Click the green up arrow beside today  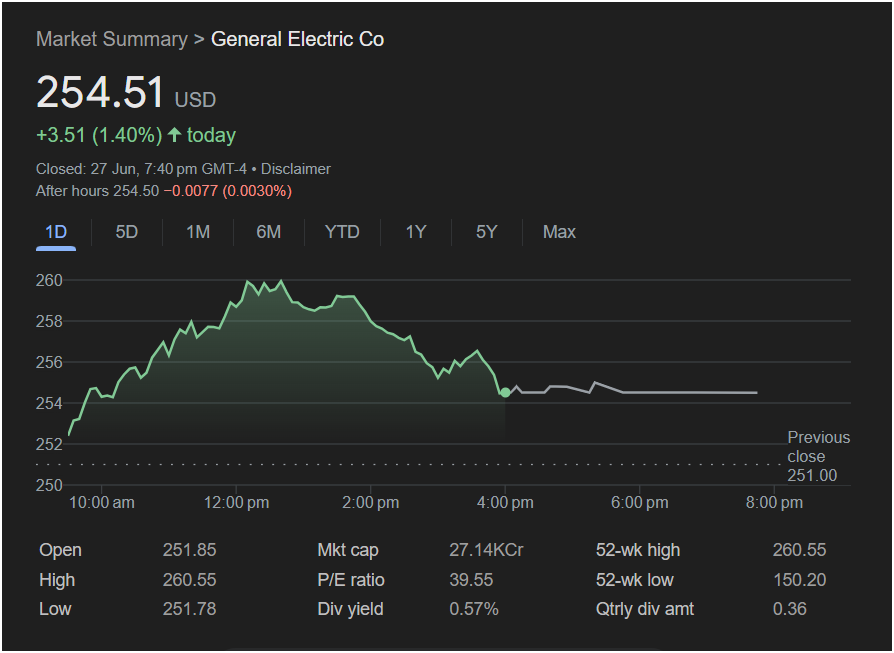[x=174, y=135]
